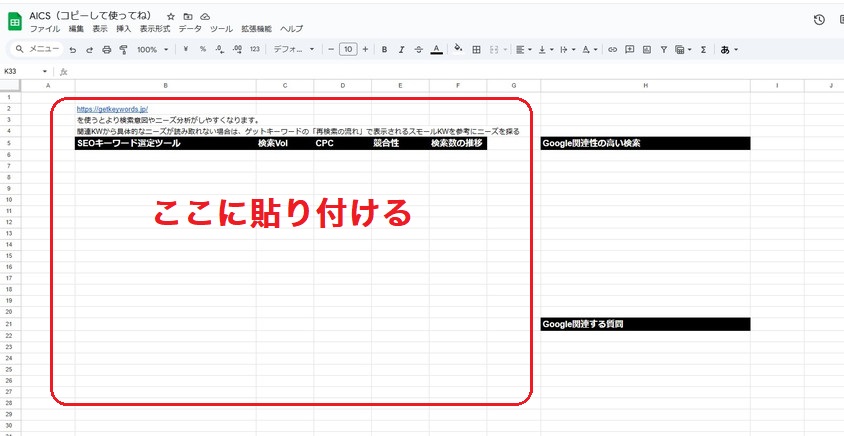Open version history clock icon
This screenshot has height=436, width=844.
(819, 19)
